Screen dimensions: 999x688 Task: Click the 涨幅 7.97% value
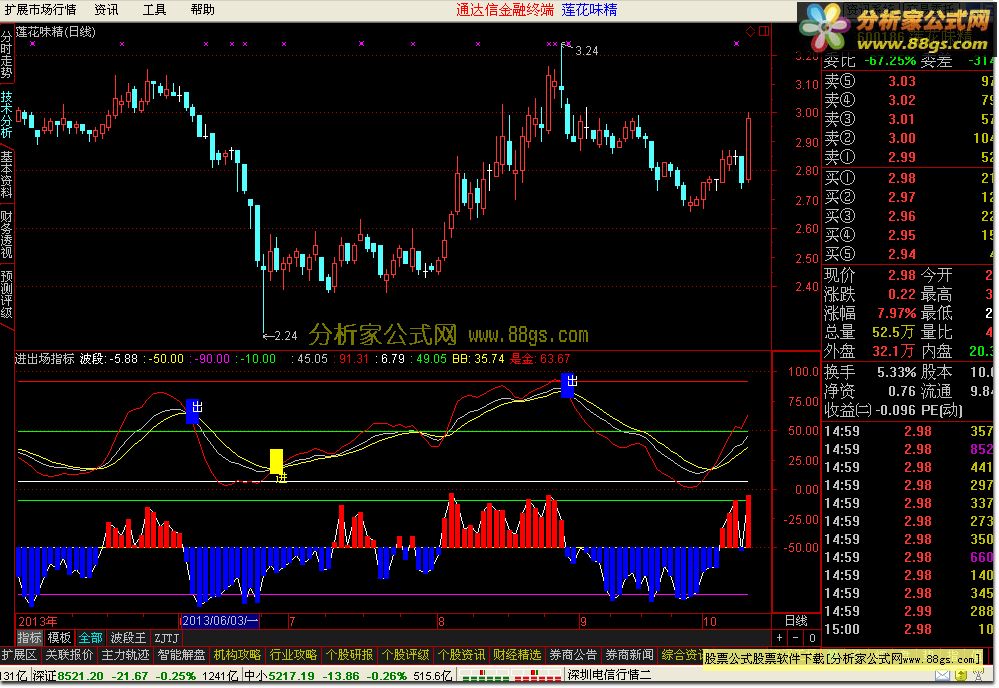[x=896, y=313]
